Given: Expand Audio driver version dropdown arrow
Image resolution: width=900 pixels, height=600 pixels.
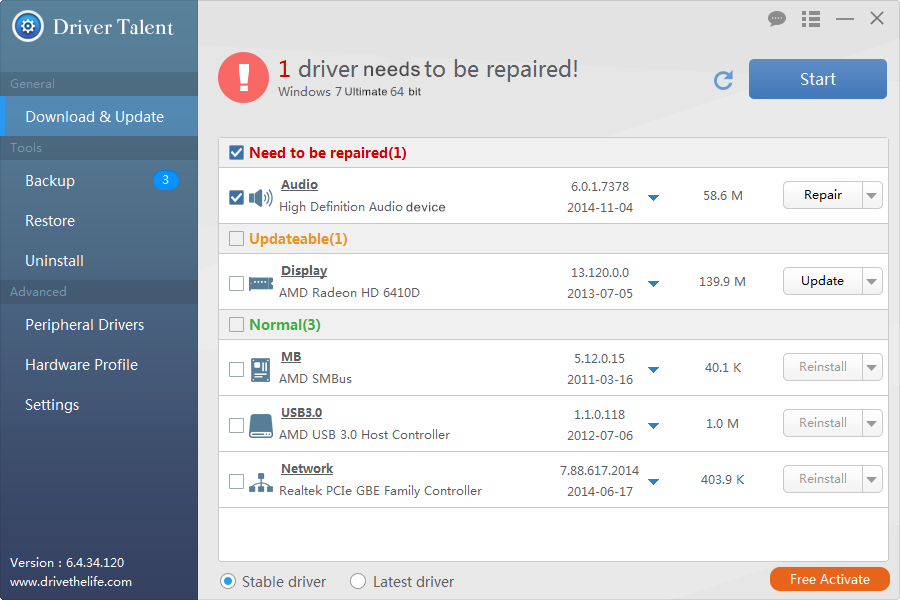Looking at the screenshot, I should click(653, 198).
